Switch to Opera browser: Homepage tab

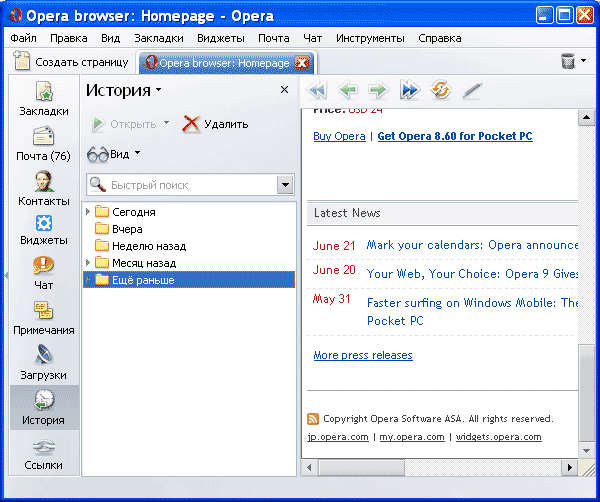224,63
